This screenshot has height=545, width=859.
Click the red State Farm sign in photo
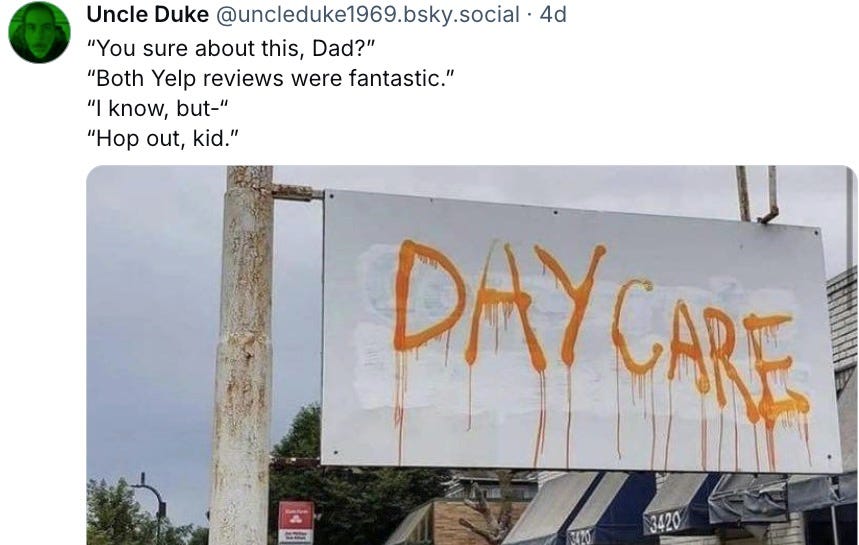(296, 522)
